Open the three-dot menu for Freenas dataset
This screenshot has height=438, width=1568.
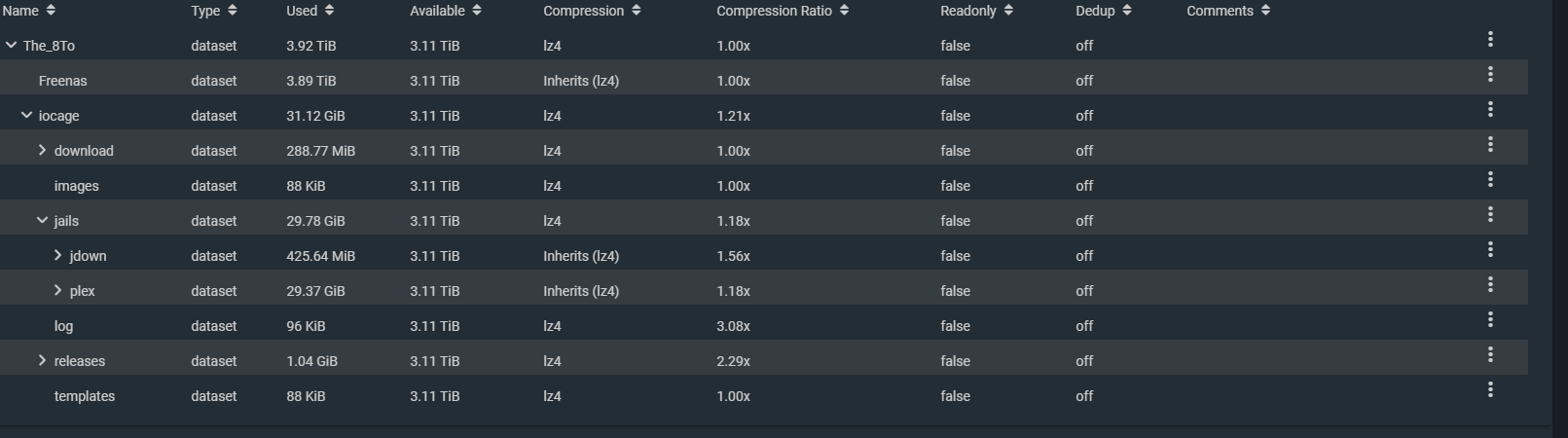1489,74
